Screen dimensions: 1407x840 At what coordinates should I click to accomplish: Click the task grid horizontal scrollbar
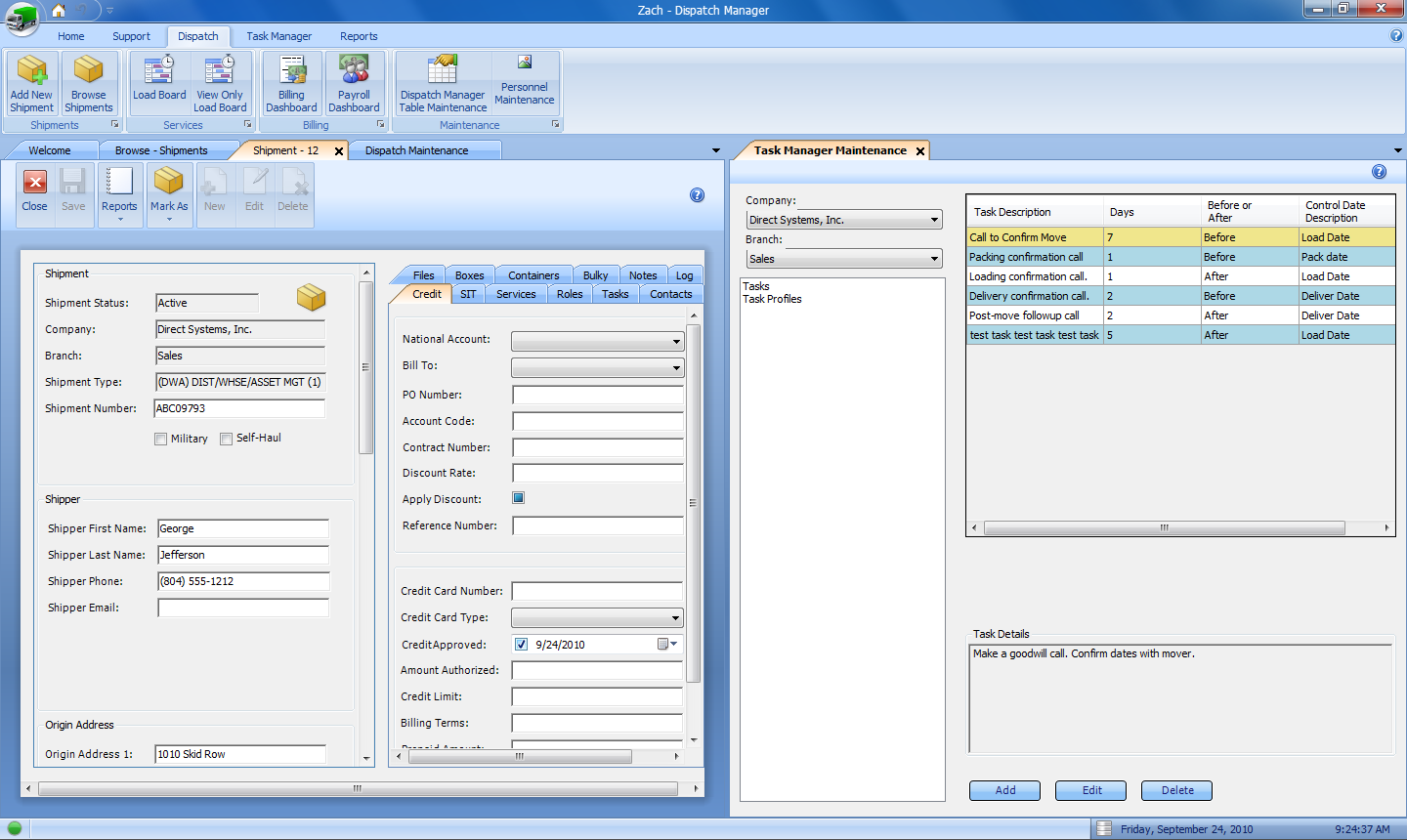(x=1164, y=528)
